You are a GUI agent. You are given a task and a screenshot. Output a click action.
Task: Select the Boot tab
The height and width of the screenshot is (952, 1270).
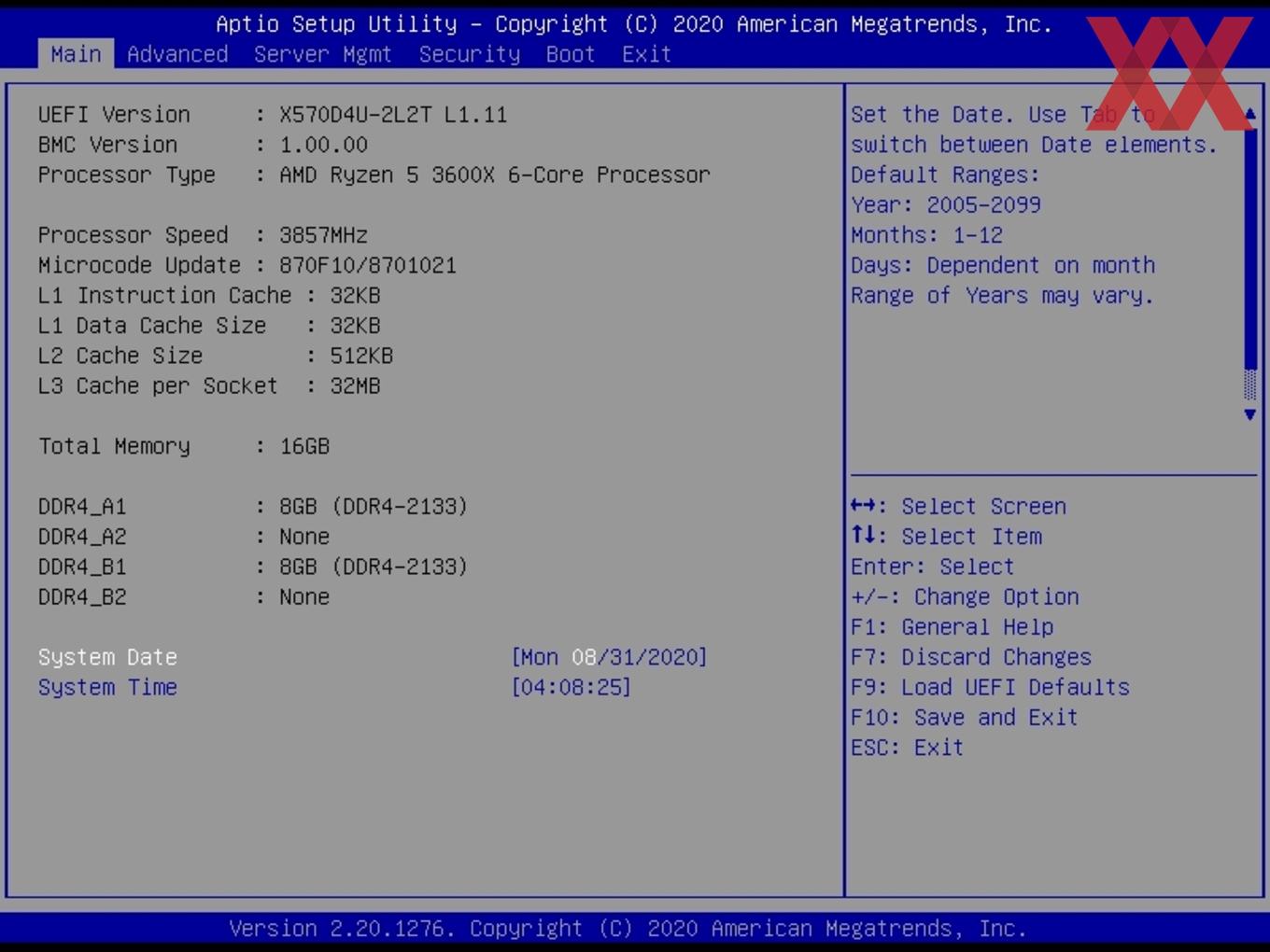pyautogui.click(x=571, y=54)
